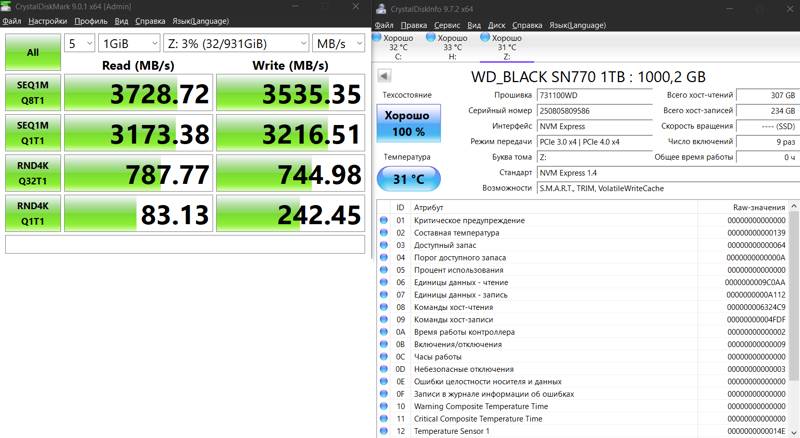Select the H: disk tab at 33 °C

[451, 47]
